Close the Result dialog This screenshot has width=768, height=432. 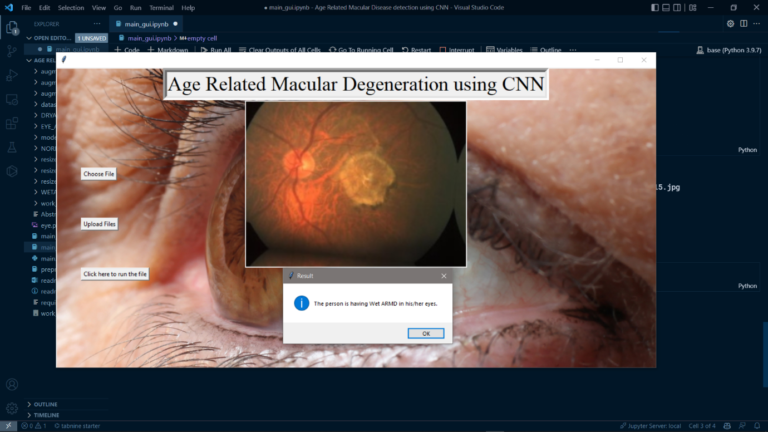click(444, 276)
